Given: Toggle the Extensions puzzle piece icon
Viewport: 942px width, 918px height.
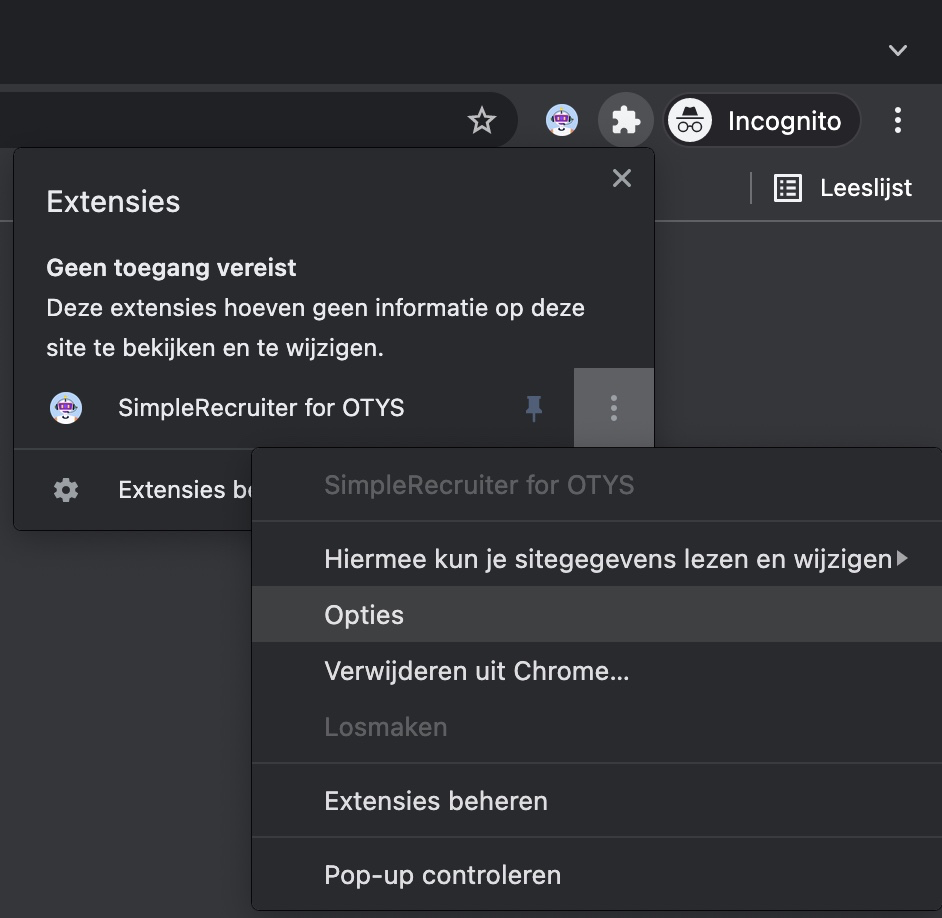Looking at the screenshot, I should [625, 120].
